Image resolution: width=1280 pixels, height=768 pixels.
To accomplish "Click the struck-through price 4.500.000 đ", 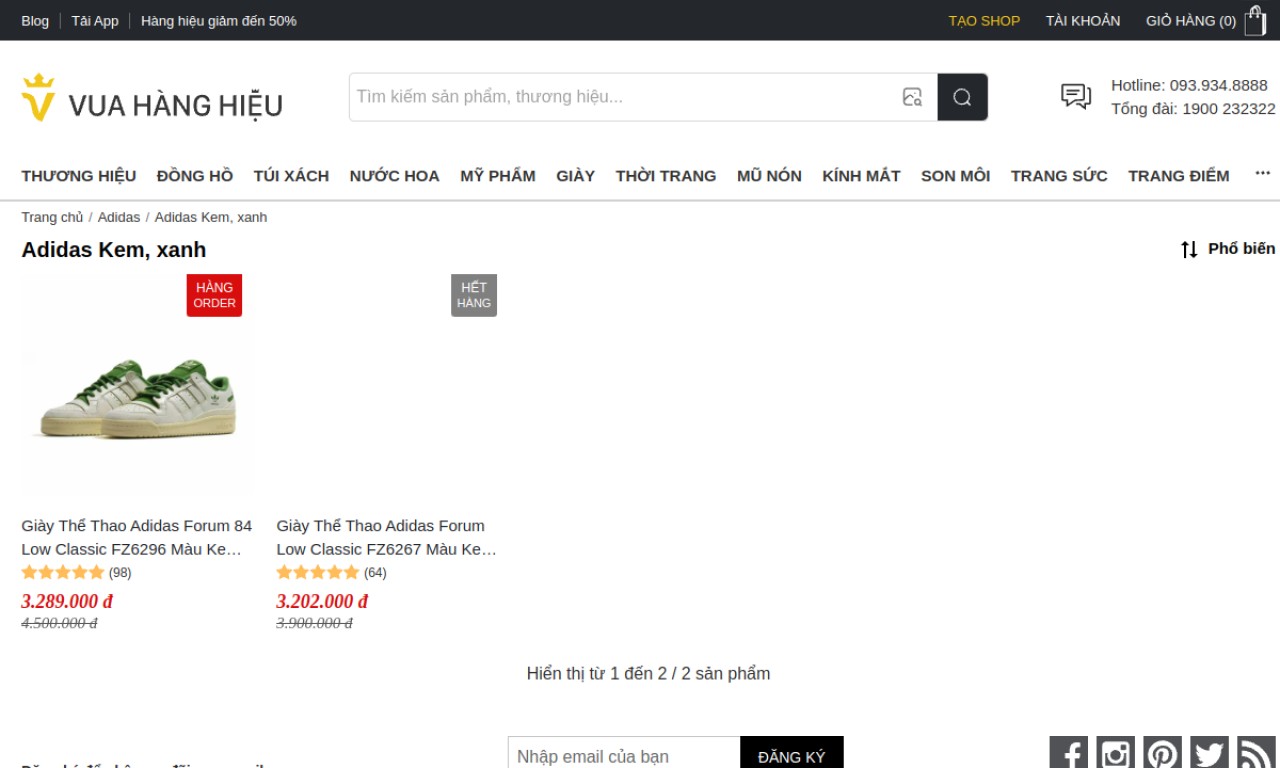I will pos(59,623).
